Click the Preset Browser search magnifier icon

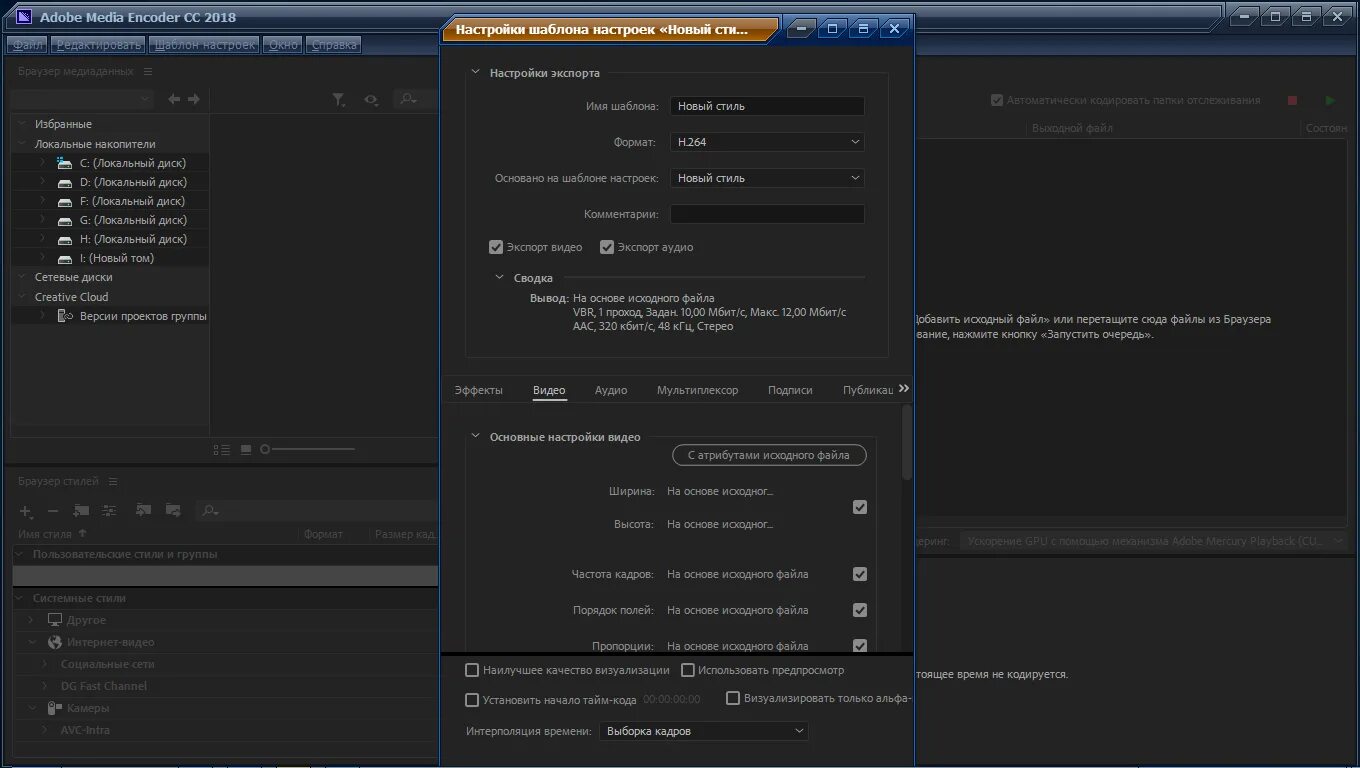[x=210, y=511]
